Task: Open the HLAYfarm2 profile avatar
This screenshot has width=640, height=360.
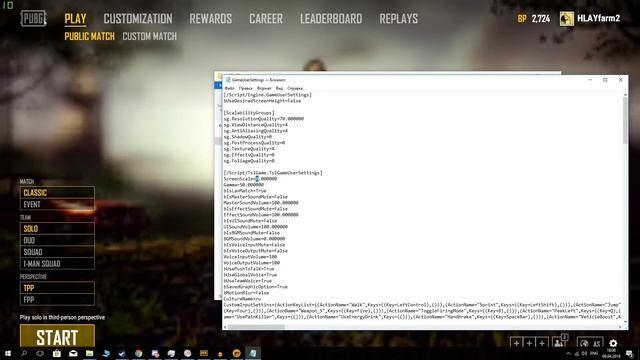Action: (567, 18)
